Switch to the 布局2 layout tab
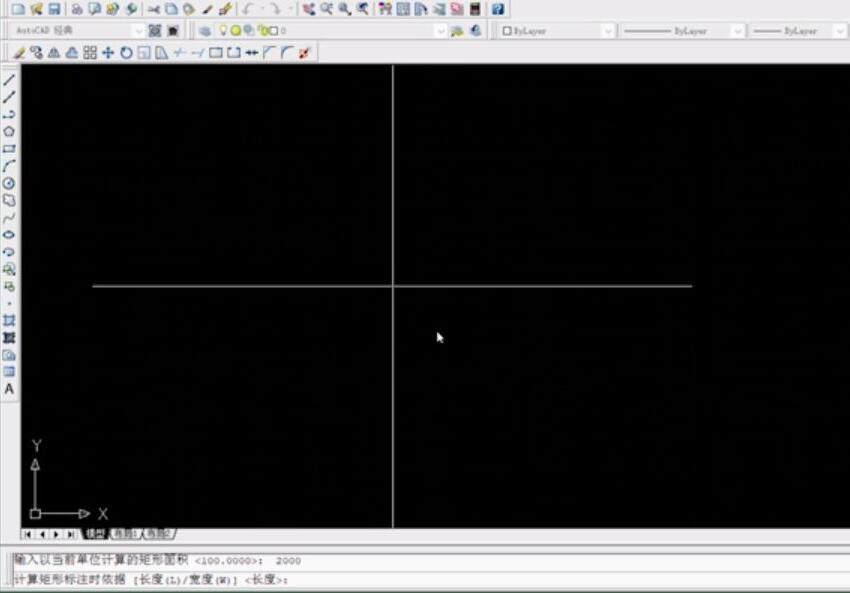The image size is (850, 593). [x=158, y=534]
